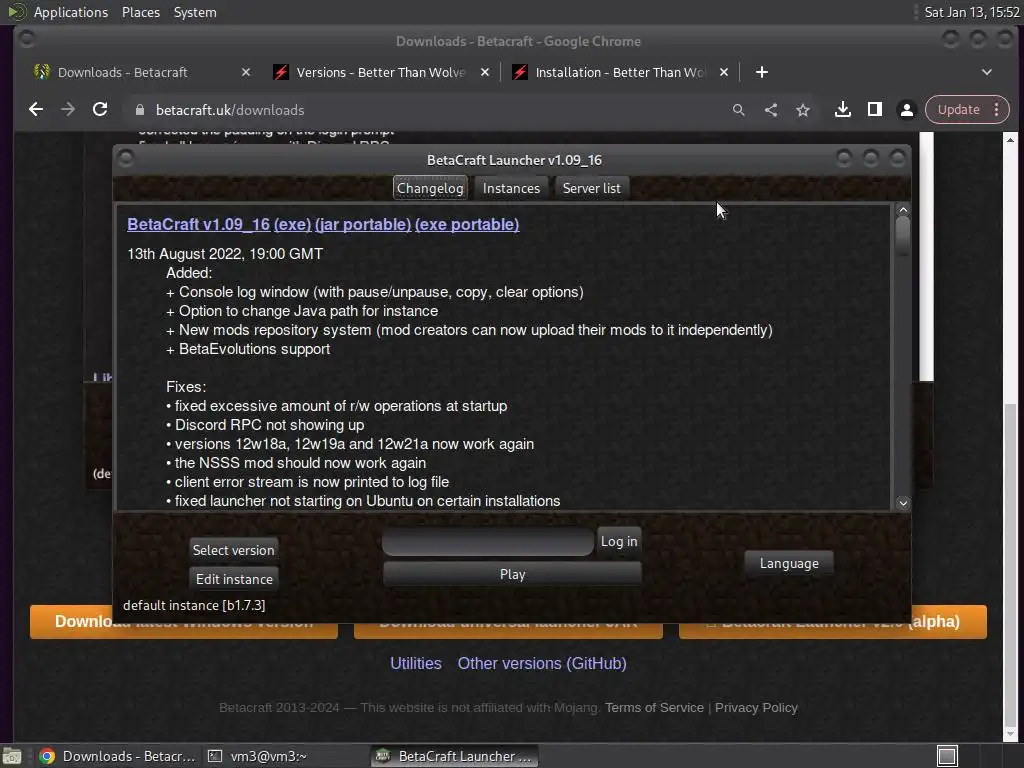The image size is (1024, 768).
Task: Click Update button in Chrome
Action: (x=958, y=110)
